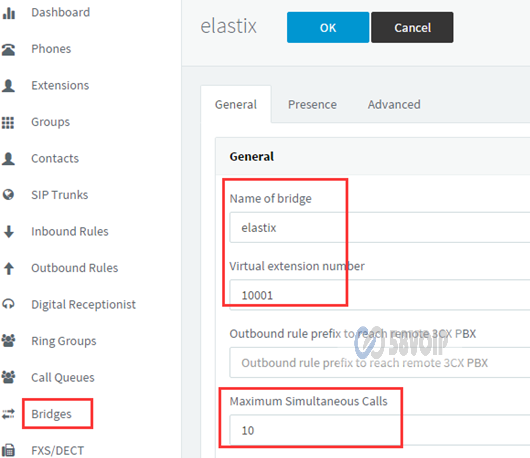Click the Bridges swap arrows icon

click(8, 414)
